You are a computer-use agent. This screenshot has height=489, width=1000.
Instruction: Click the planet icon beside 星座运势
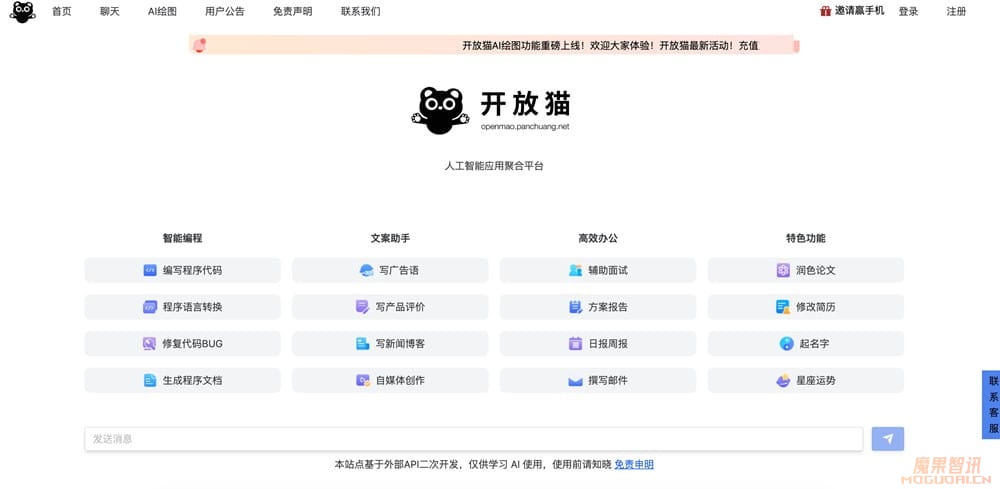(783, 381)
